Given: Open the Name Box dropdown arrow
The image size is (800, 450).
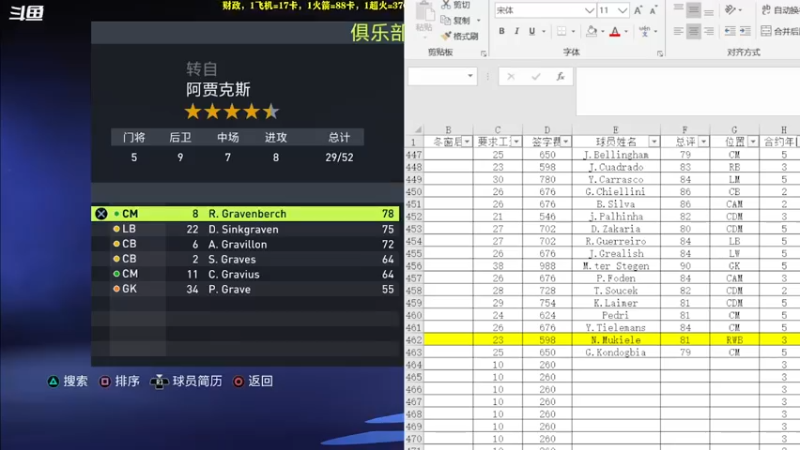Looking at the screenshot, I should pyautogui.click(x=470, y=76).
